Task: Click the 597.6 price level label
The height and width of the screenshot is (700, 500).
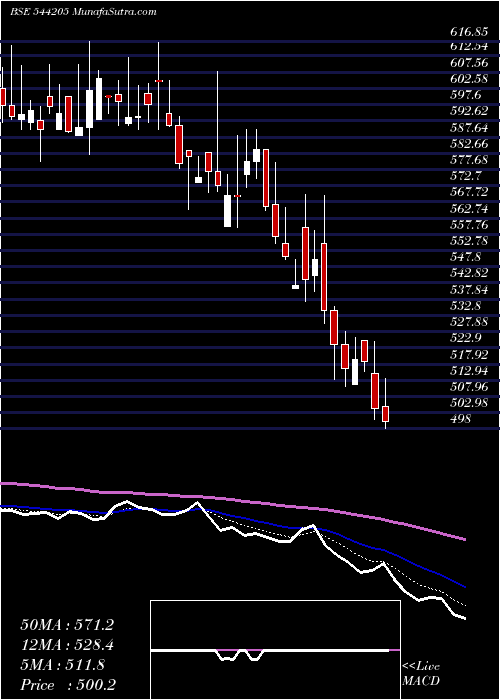Action: 464,95
